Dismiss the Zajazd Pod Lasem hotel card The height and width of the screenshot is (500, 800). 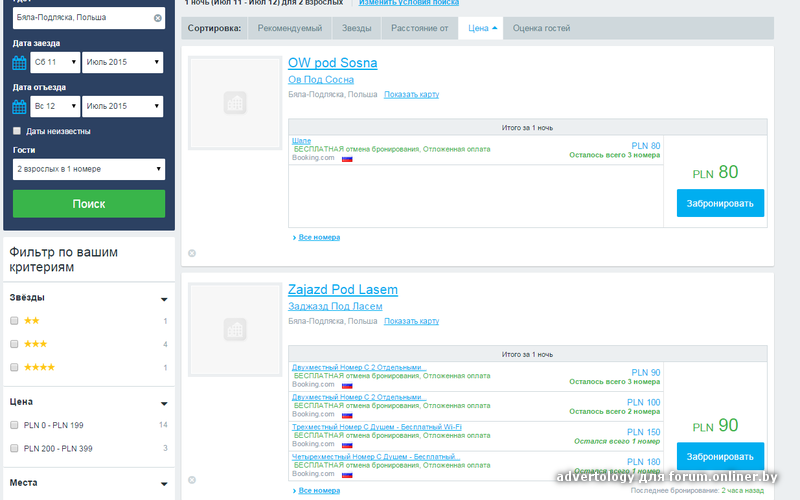(x=192, y=480)
